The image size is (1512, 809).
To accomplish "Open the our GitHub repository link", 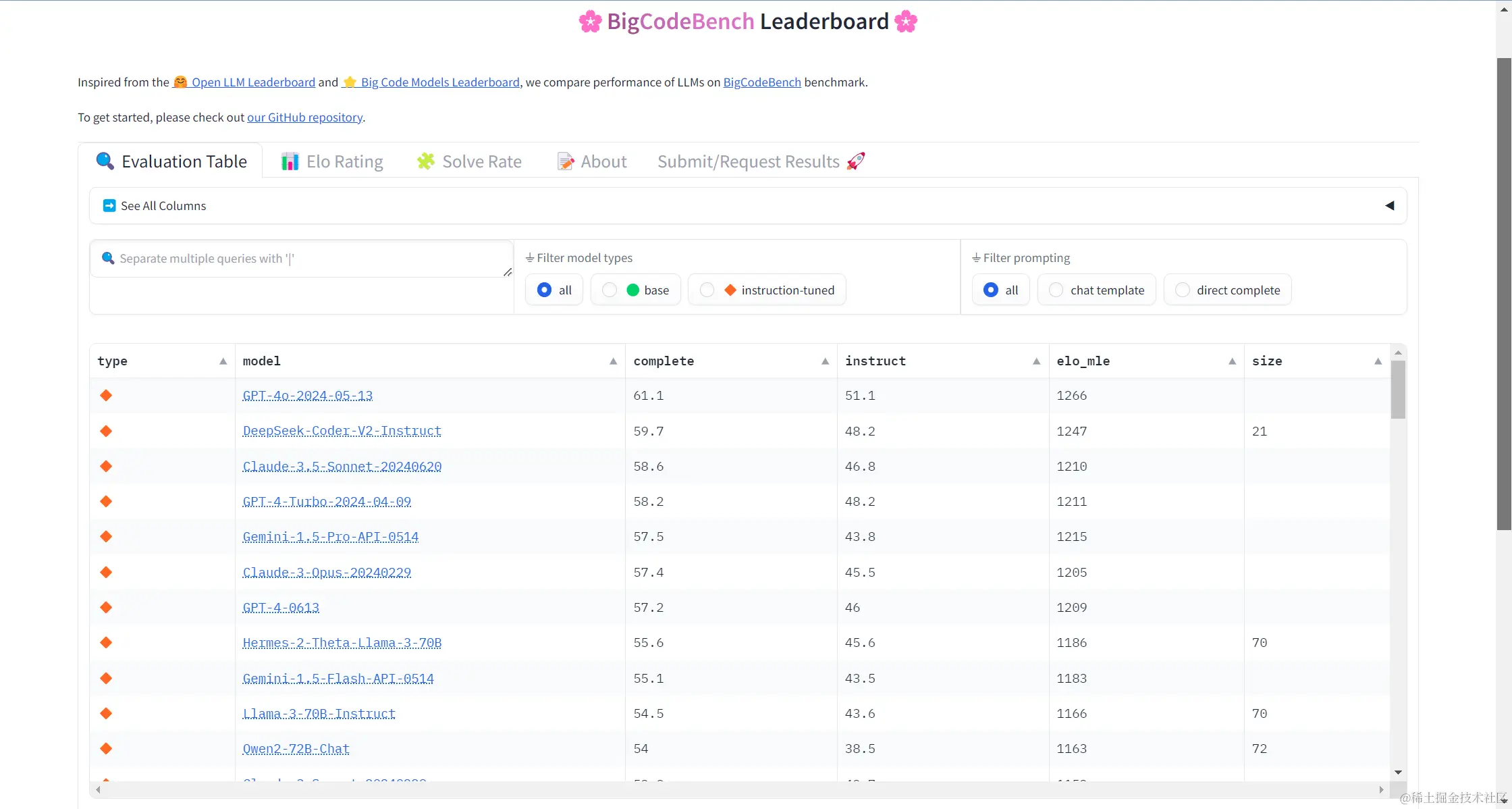I will coord(304,117).
